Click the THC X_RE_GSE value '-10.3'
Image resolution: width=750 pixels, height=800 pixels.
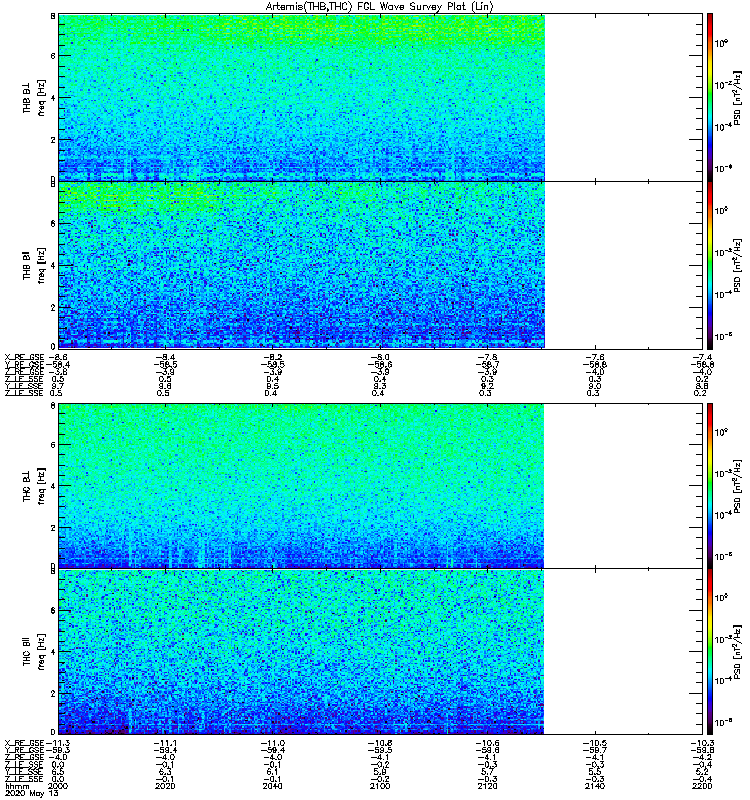pos(702,743)
